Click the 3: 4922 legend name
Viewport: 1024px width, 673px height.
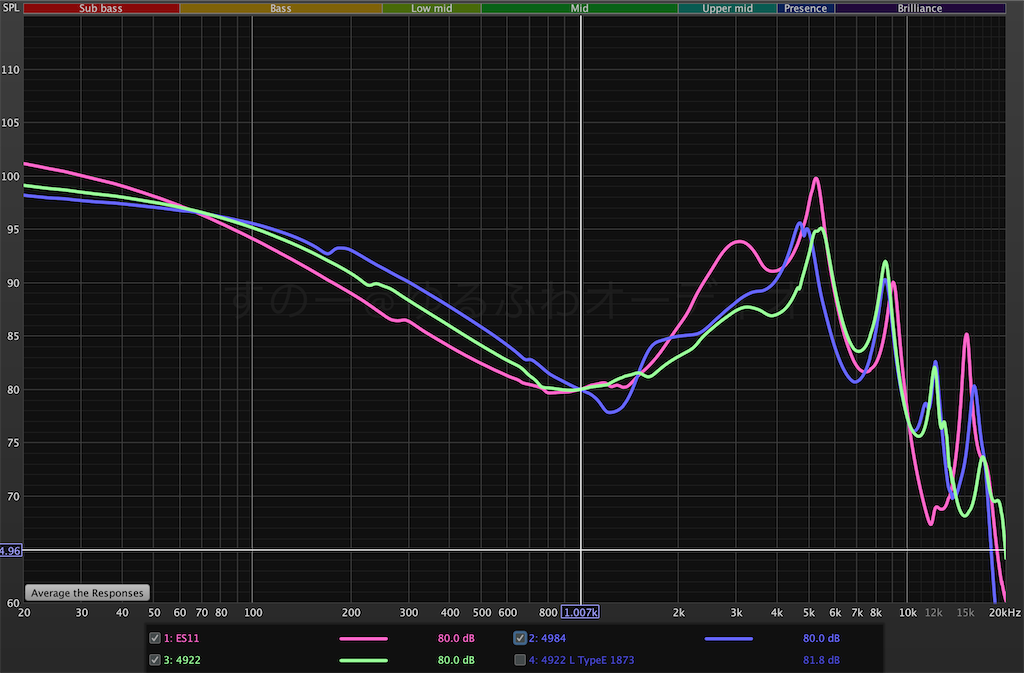(182, 660)
